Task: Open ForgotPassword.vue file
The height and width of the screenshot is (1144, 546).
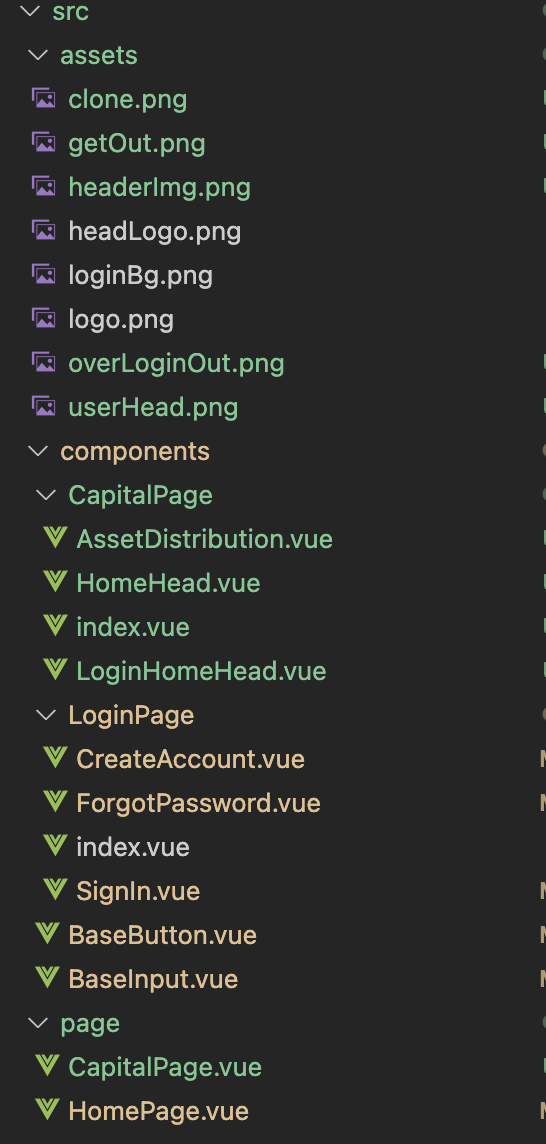Action: pos(199,803)
